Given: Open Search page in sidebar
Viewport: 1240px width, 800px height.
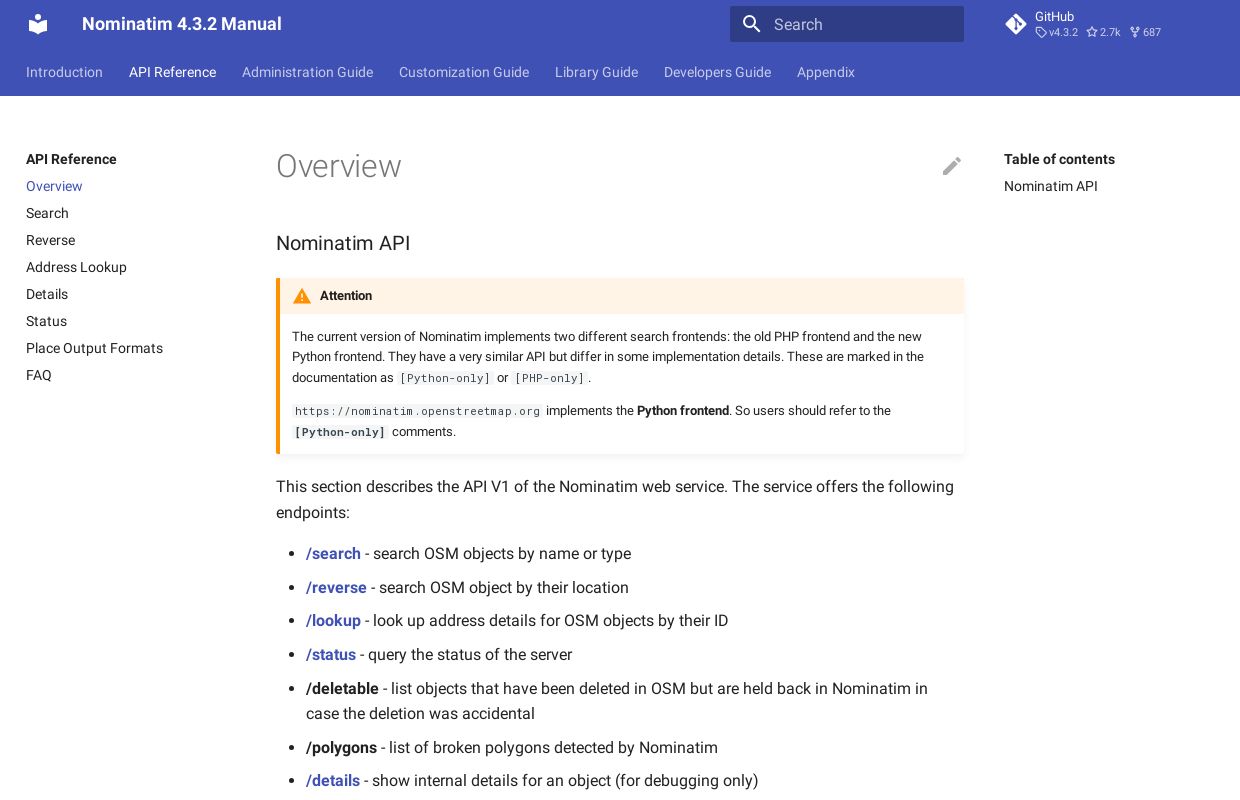Looking at the screenshot, I should [47, 213].
